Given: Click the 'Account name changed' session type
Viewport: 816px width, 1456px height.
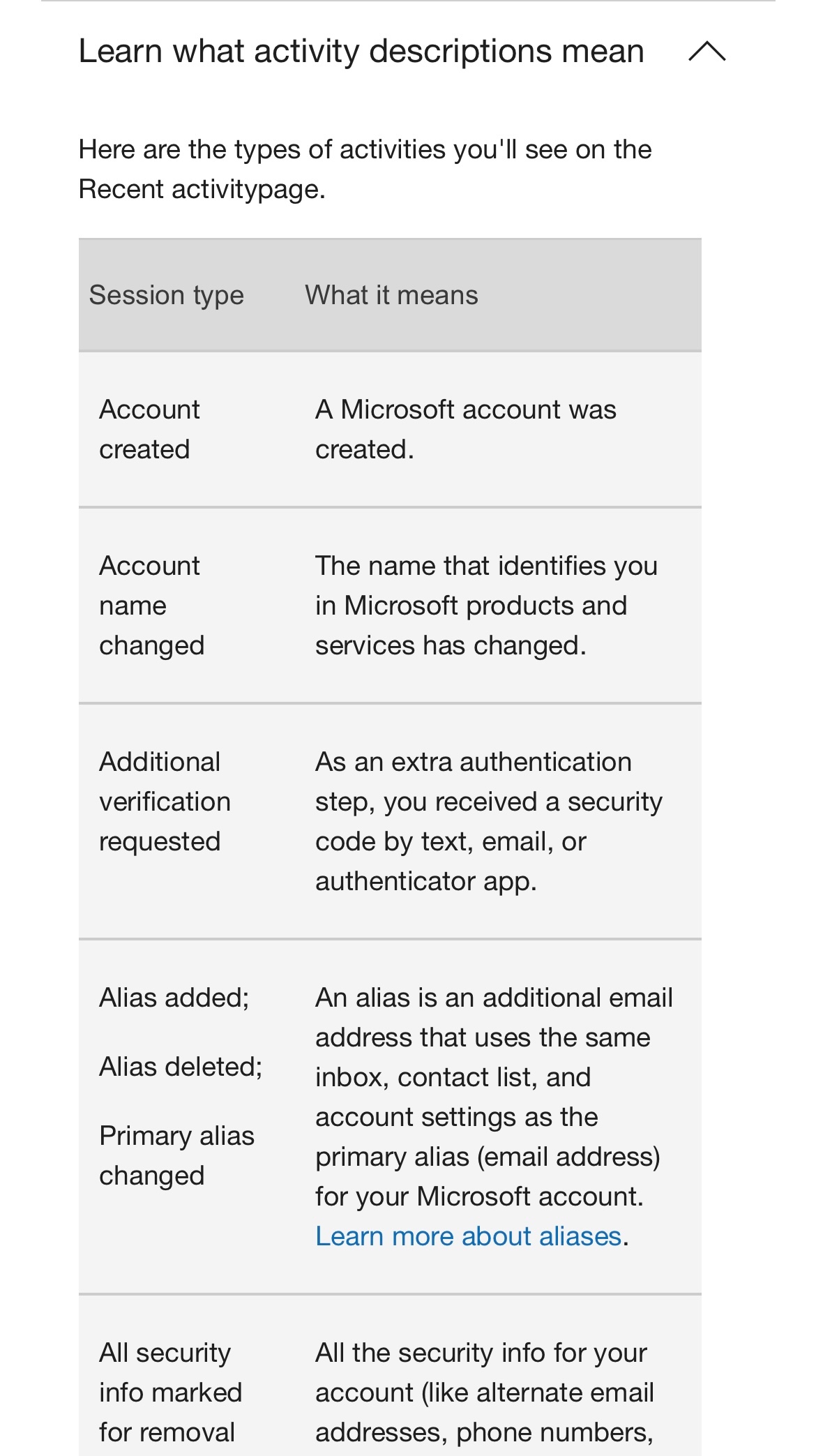Looking at the screenshot, I should pyautogui.click(x=151, y=606).
